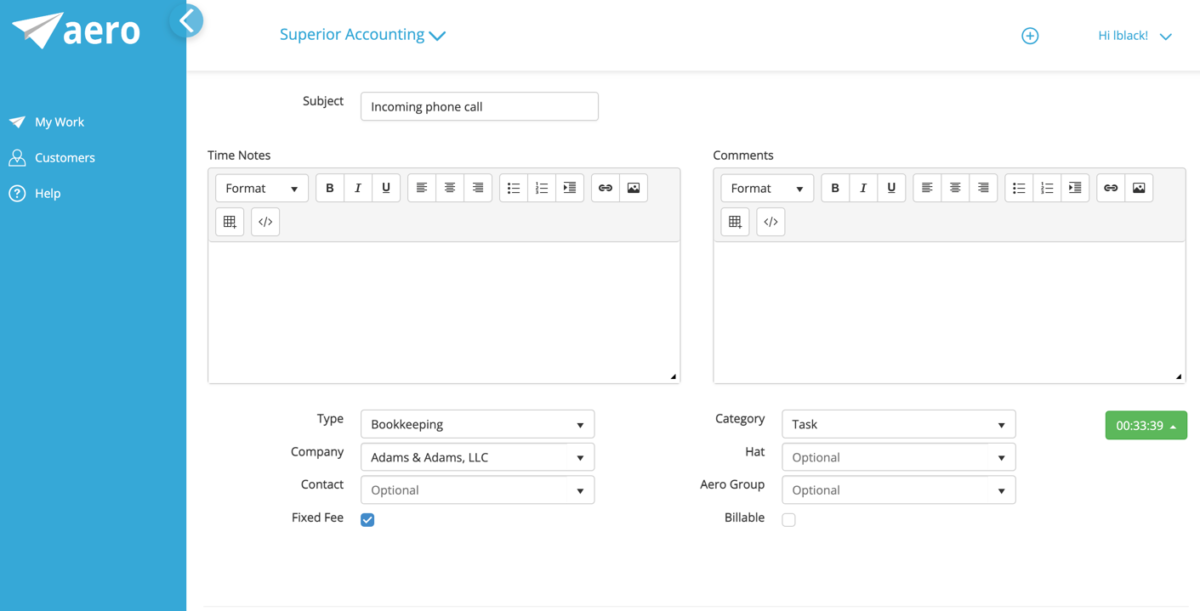Click the create new plus icon
Viewport: 1200px width, 611px height.
(x=1030, y=35)
